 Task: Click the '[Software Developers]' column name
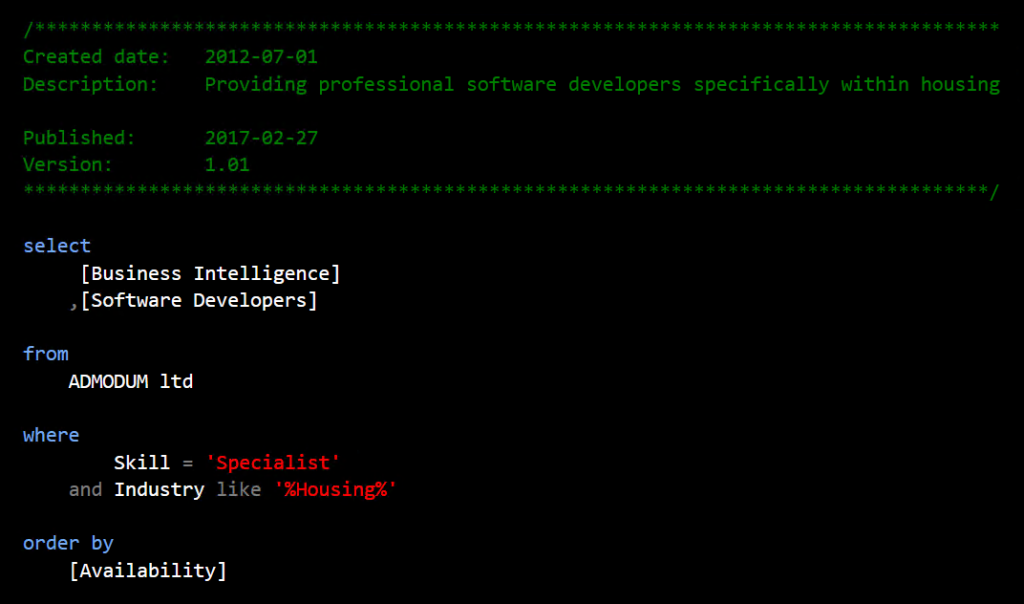pyautogui.click(x=199, y=300)
